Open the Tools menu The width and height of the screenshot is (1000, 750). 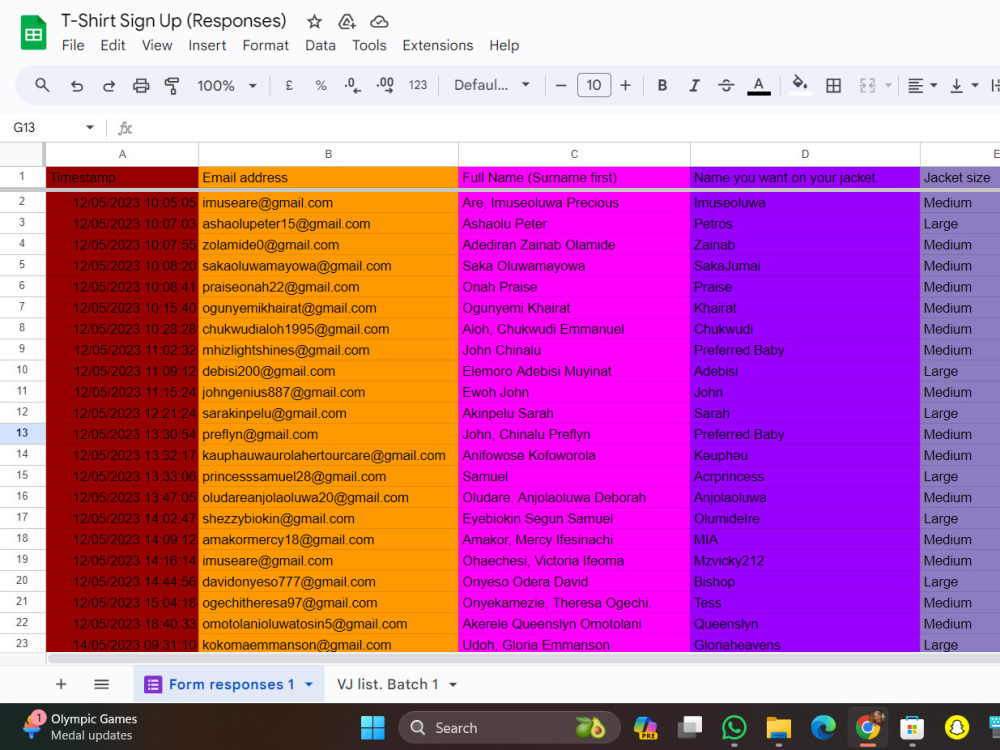(369, 45)
